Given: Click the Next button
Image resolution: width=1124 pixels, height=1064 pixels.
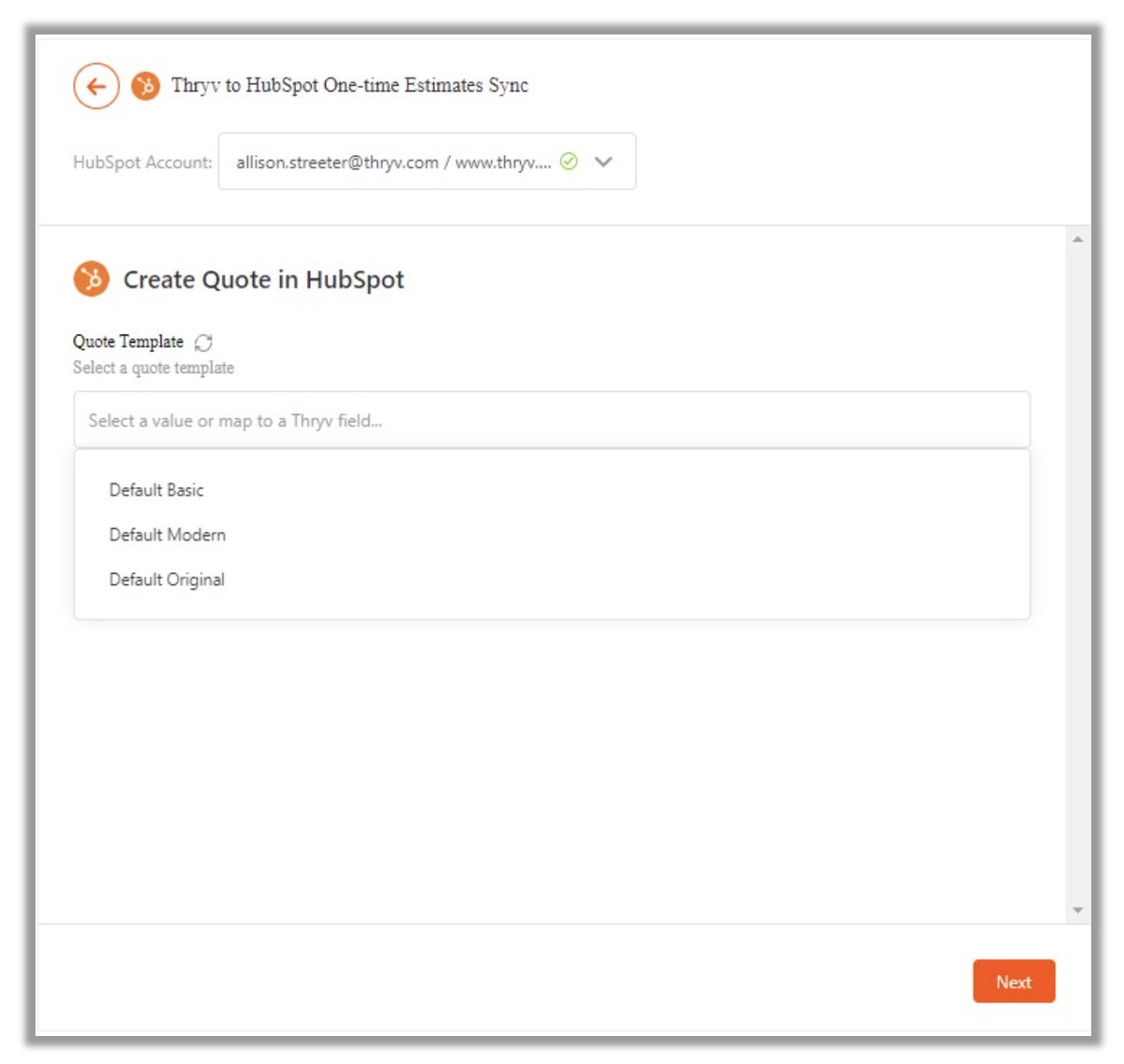Looking at the screenshot, I should [1014, 982].
